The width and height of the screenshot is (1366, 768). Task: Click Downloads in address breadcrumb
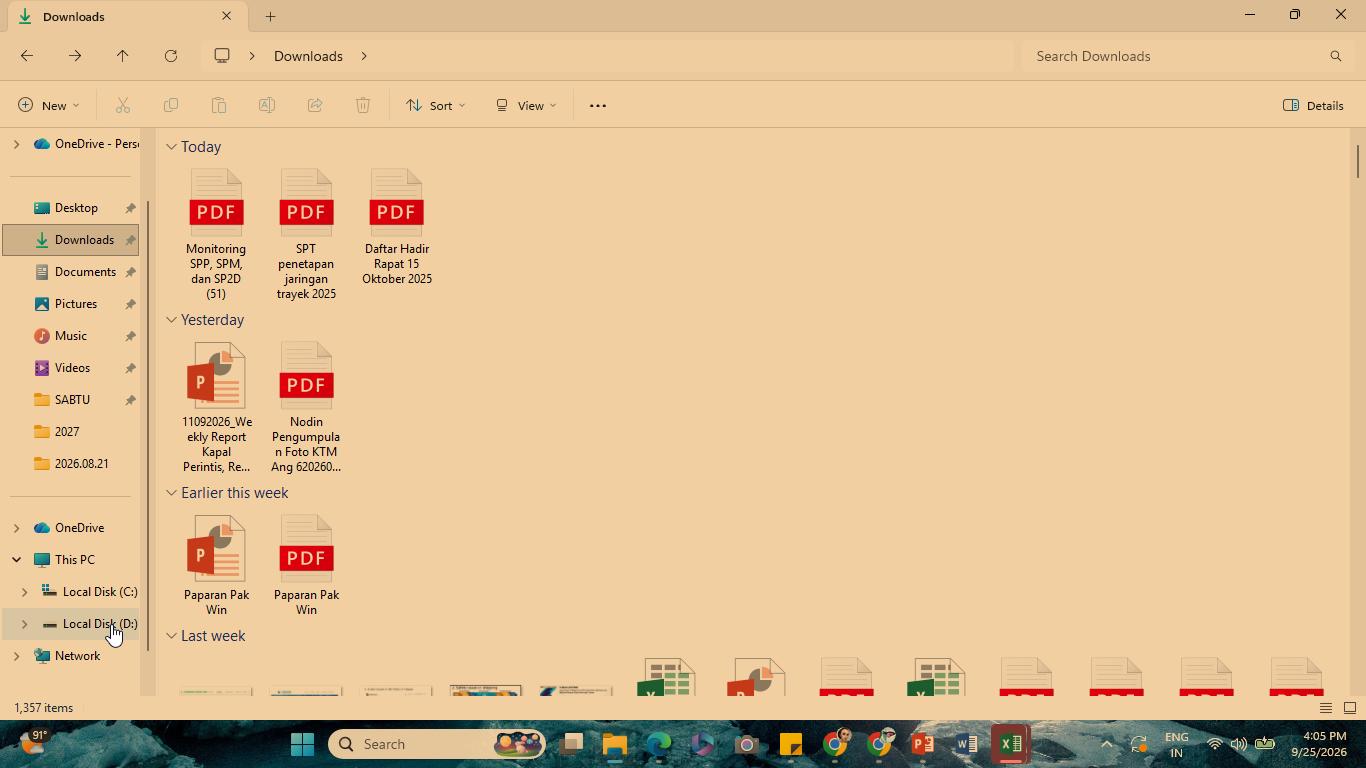click(308, 56)
